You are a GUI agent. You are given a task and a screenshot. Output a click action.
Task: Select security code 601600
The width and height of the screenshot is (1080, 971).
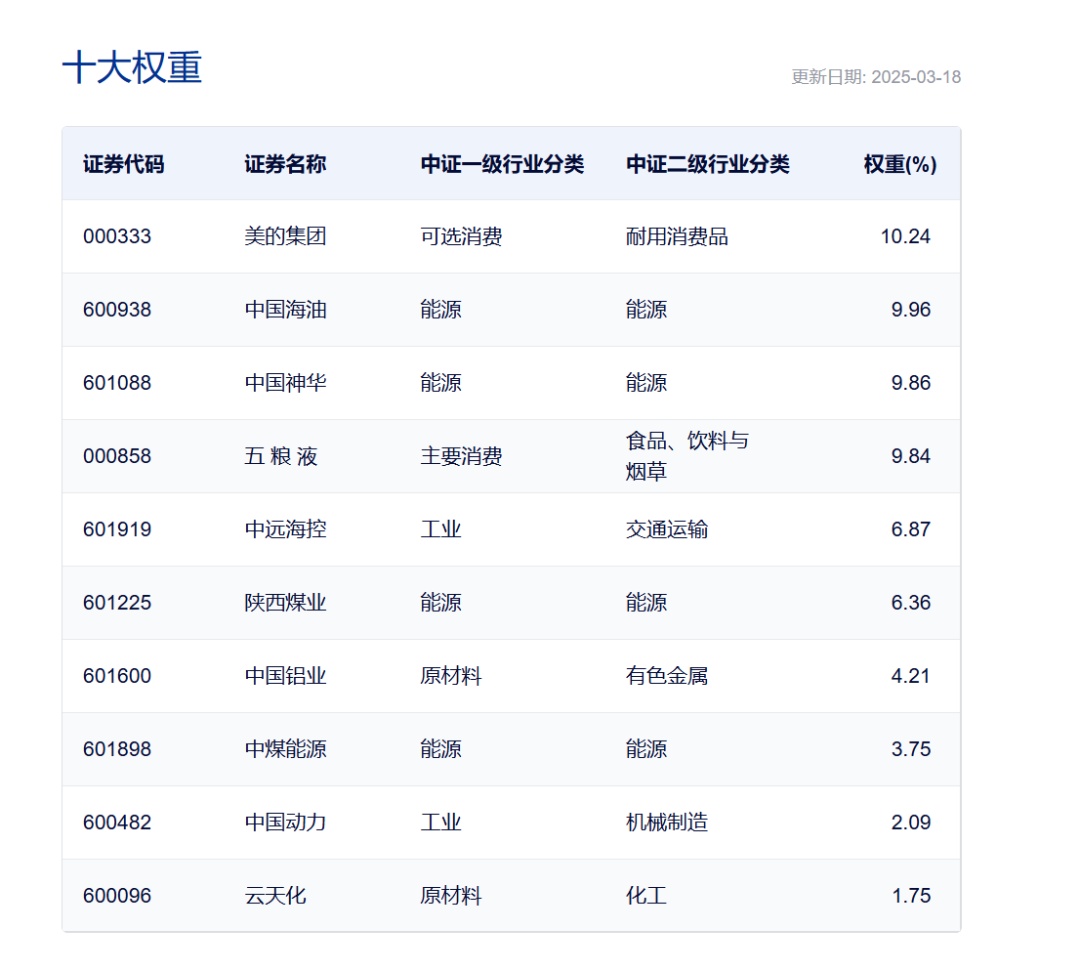tap(117, 676)
